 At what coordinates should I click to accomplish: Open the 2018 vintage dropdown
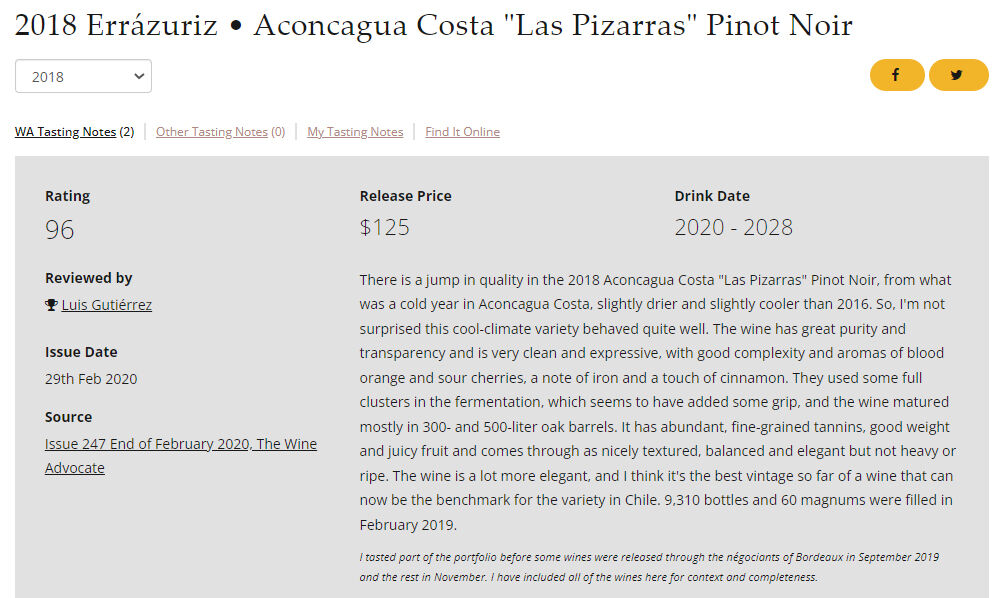(83, 76)
